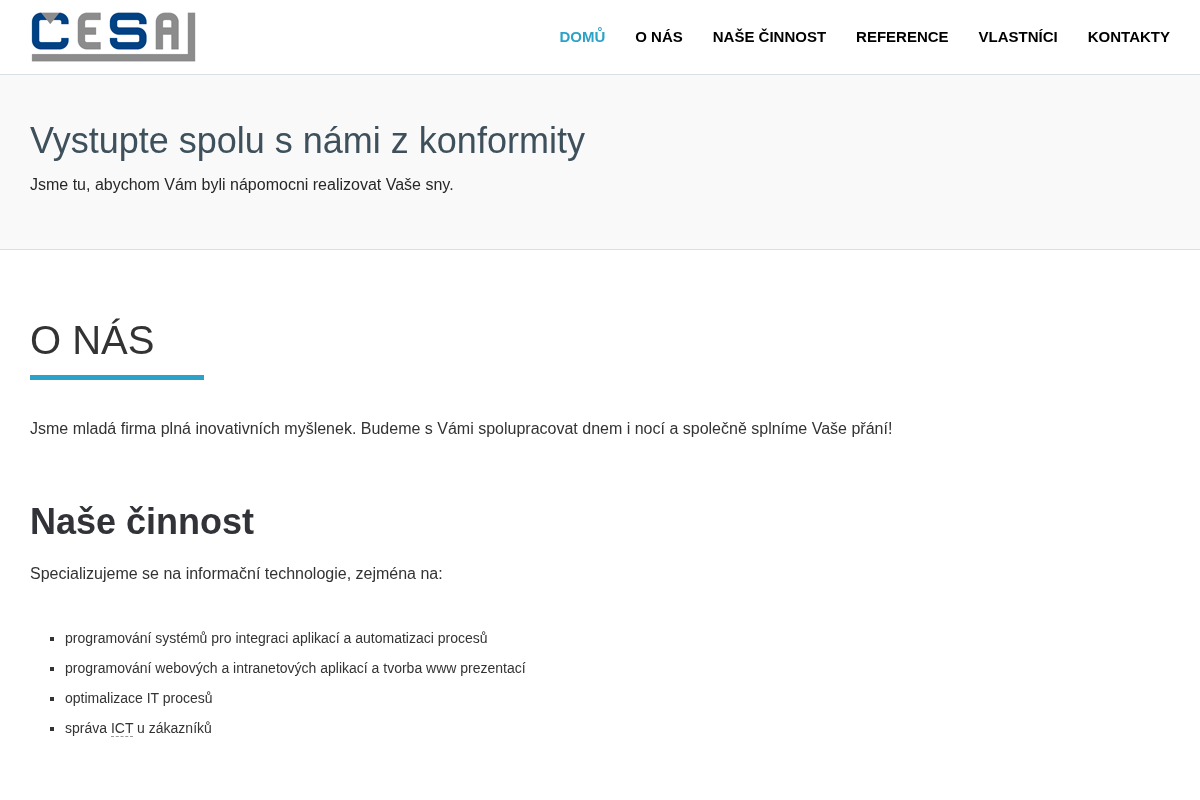
Task: Open the VLASTNÍCI page link
Action: (x=1018, y=37)
